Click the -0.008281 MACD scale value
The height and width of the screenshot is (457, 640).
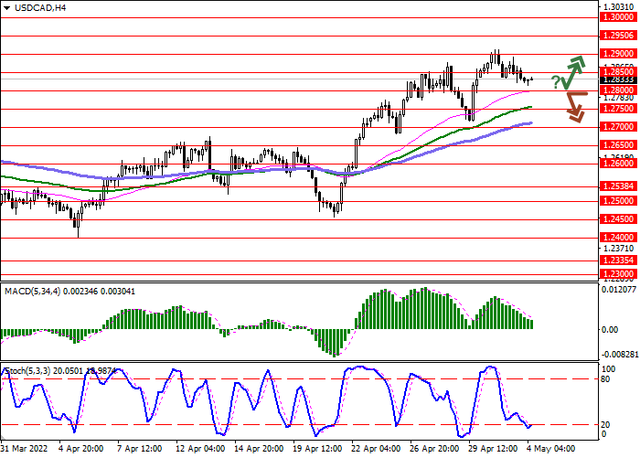[x=619, y=355]
